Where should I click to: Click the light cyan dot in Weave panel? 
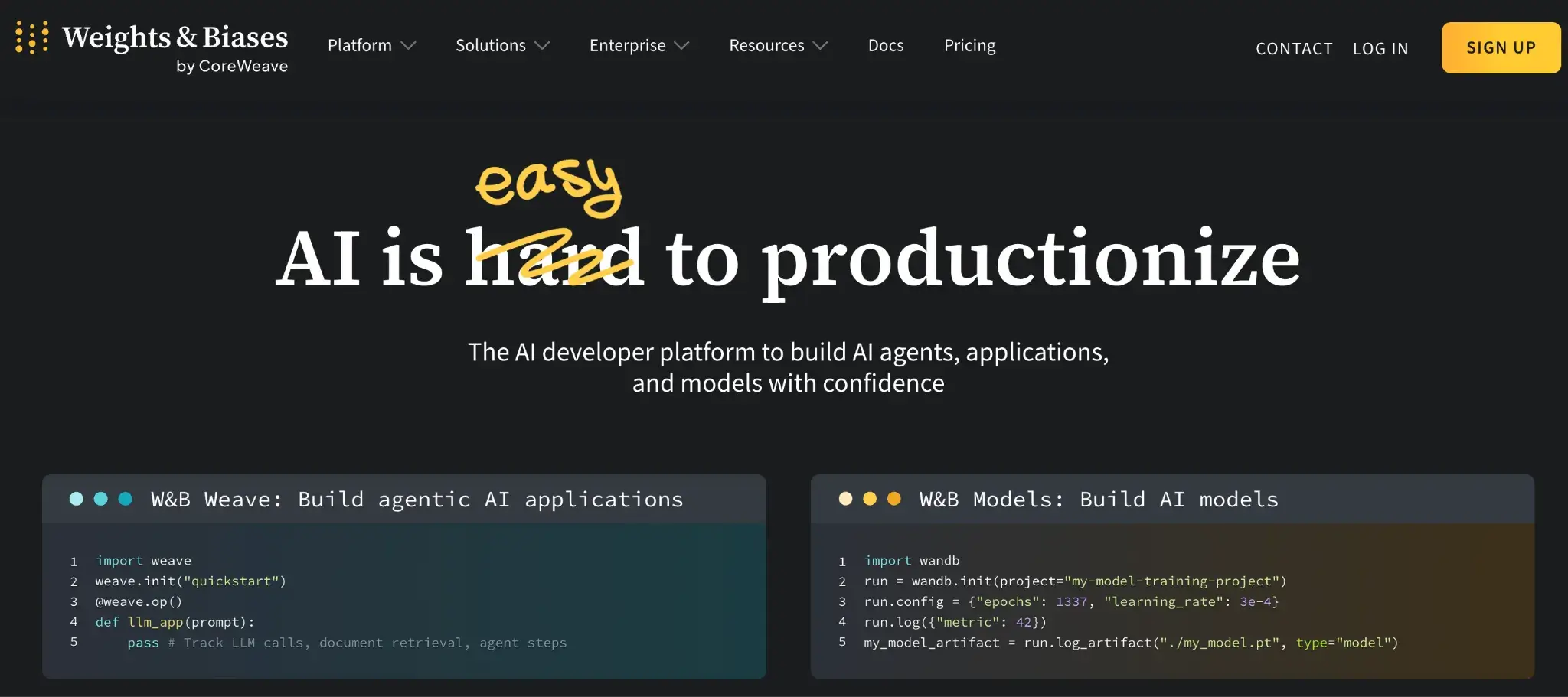(x=77, y=499)
